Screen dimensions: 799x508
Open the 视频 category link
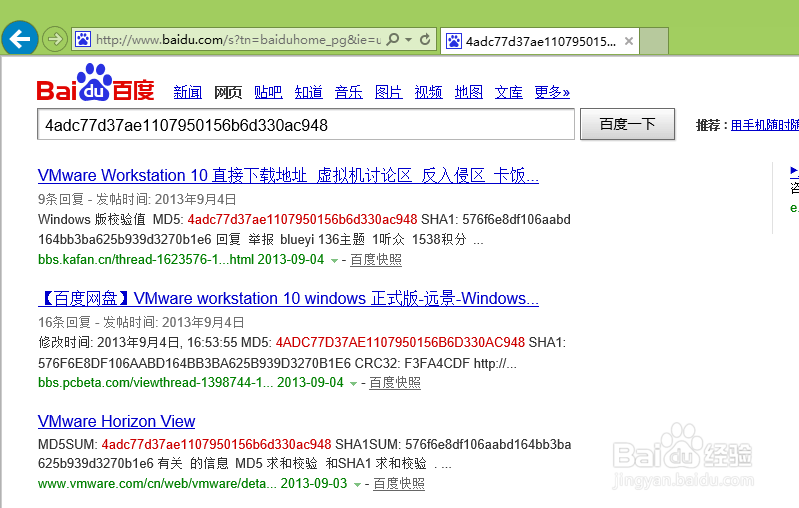tap(429, 92)
